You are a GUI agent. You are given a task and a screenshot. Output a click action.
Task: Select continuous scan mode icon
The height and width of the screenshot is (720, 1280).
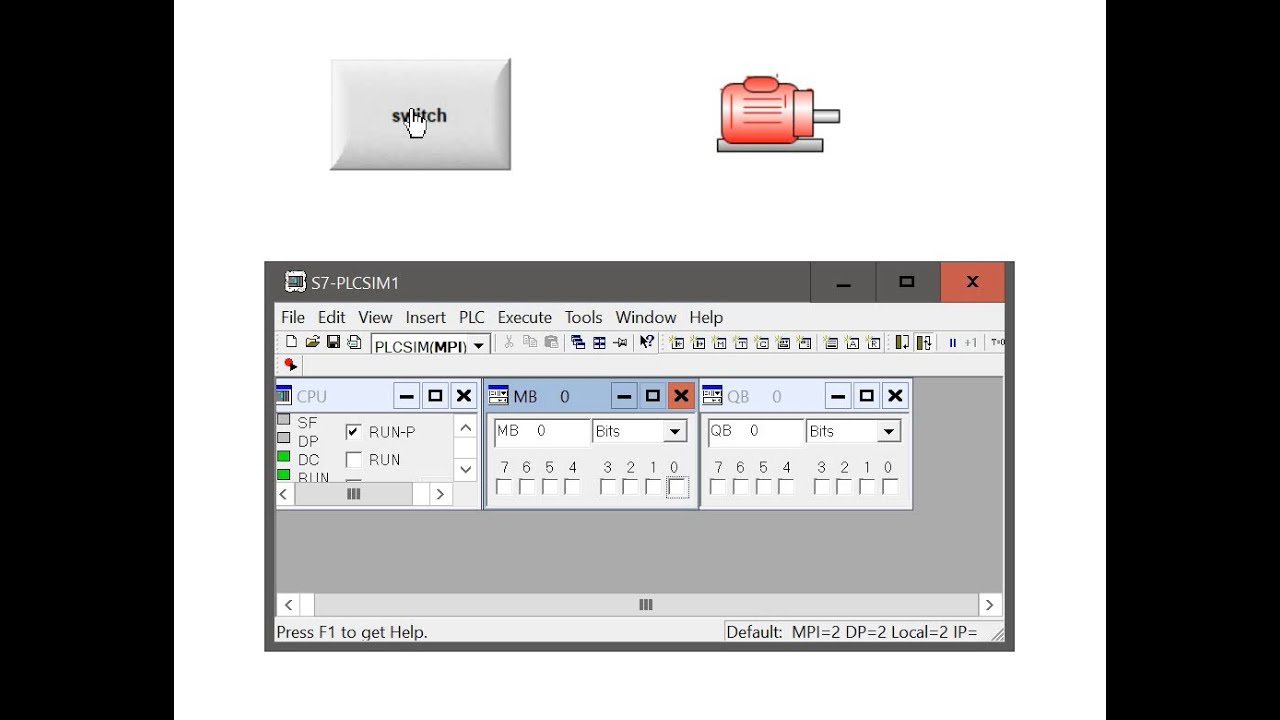click(924, 343)
